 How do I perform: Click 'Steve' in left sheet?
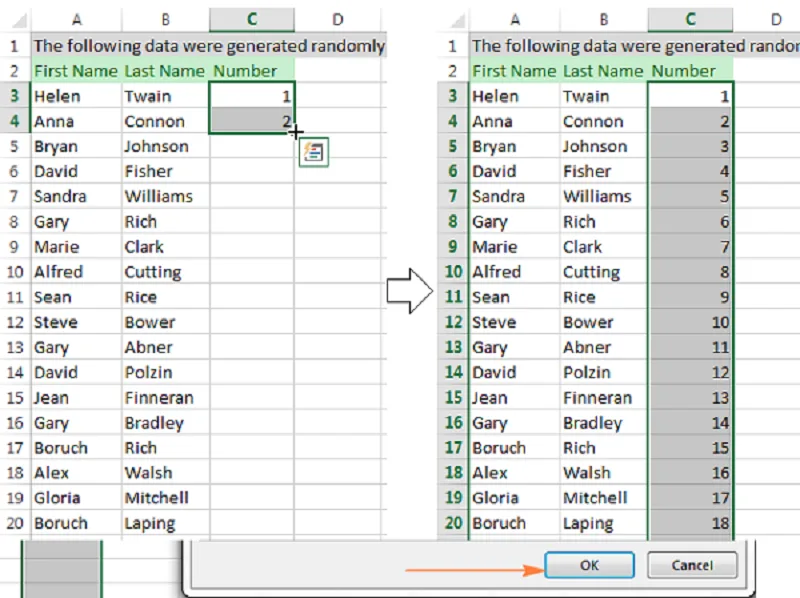click(x=56, y=322)
